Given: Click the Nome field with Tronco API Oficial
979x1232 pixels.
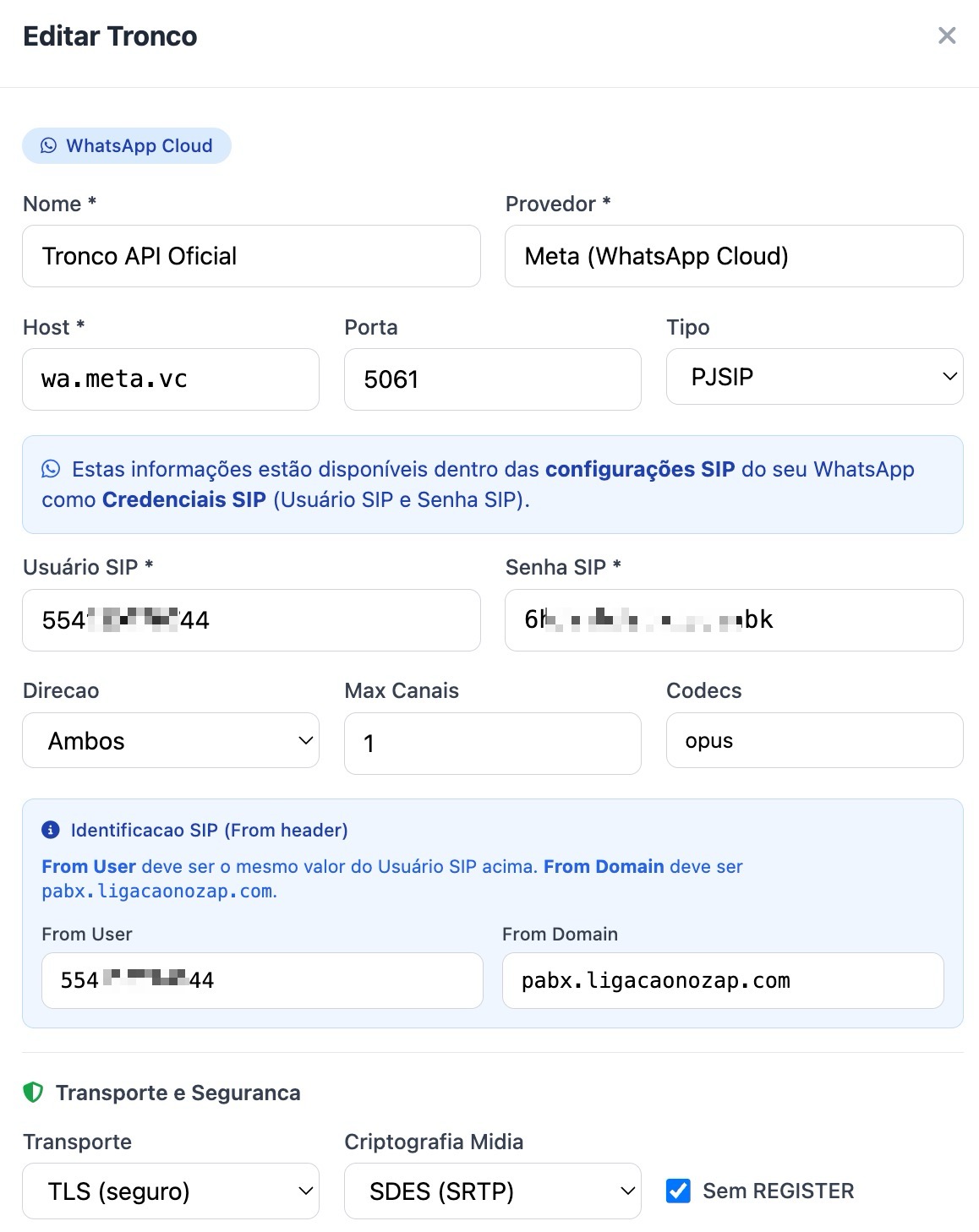Looking at the screenshot, I should (x=251, y=256).
